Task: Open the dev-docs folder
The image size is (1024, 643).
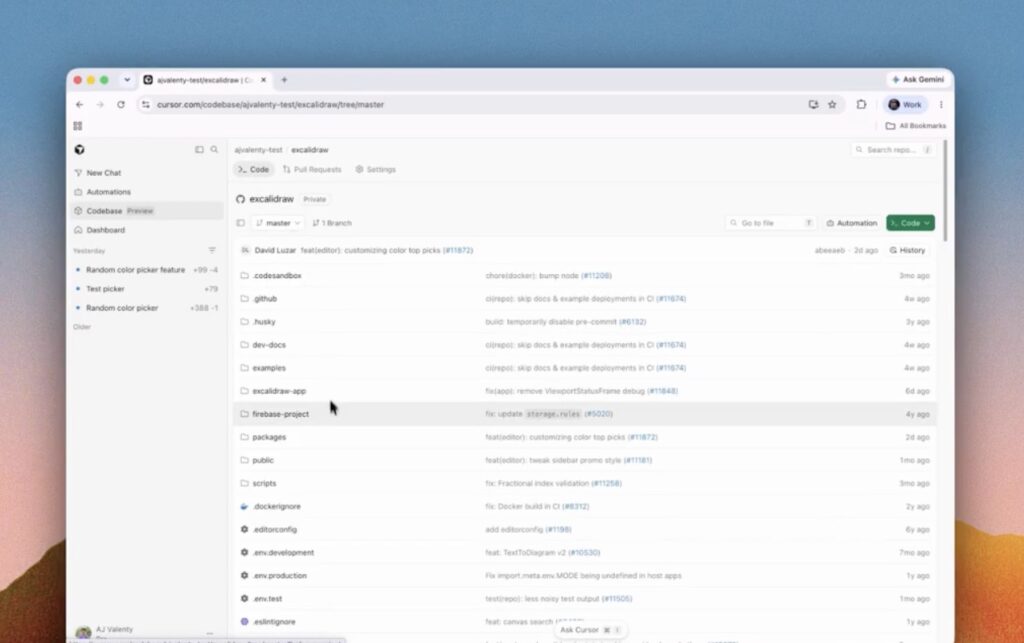Action: coord(269,345)
